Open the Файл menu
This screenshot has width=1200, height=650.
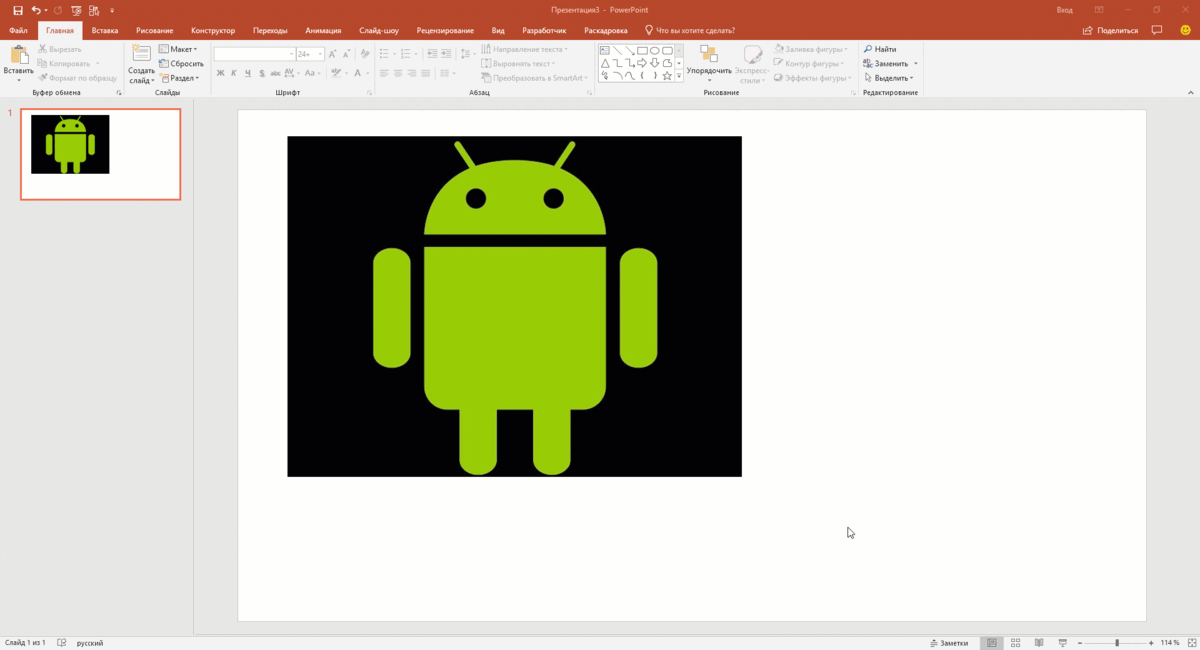click(x=18, y=30)
